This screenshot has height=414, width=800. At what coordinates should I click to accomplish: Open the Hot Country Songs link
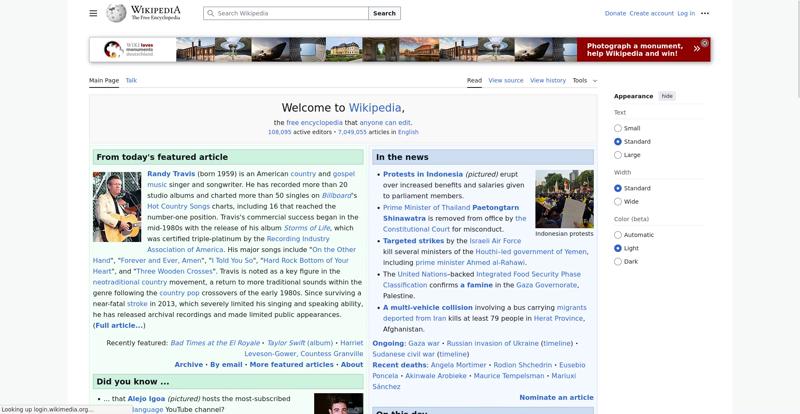179,207
